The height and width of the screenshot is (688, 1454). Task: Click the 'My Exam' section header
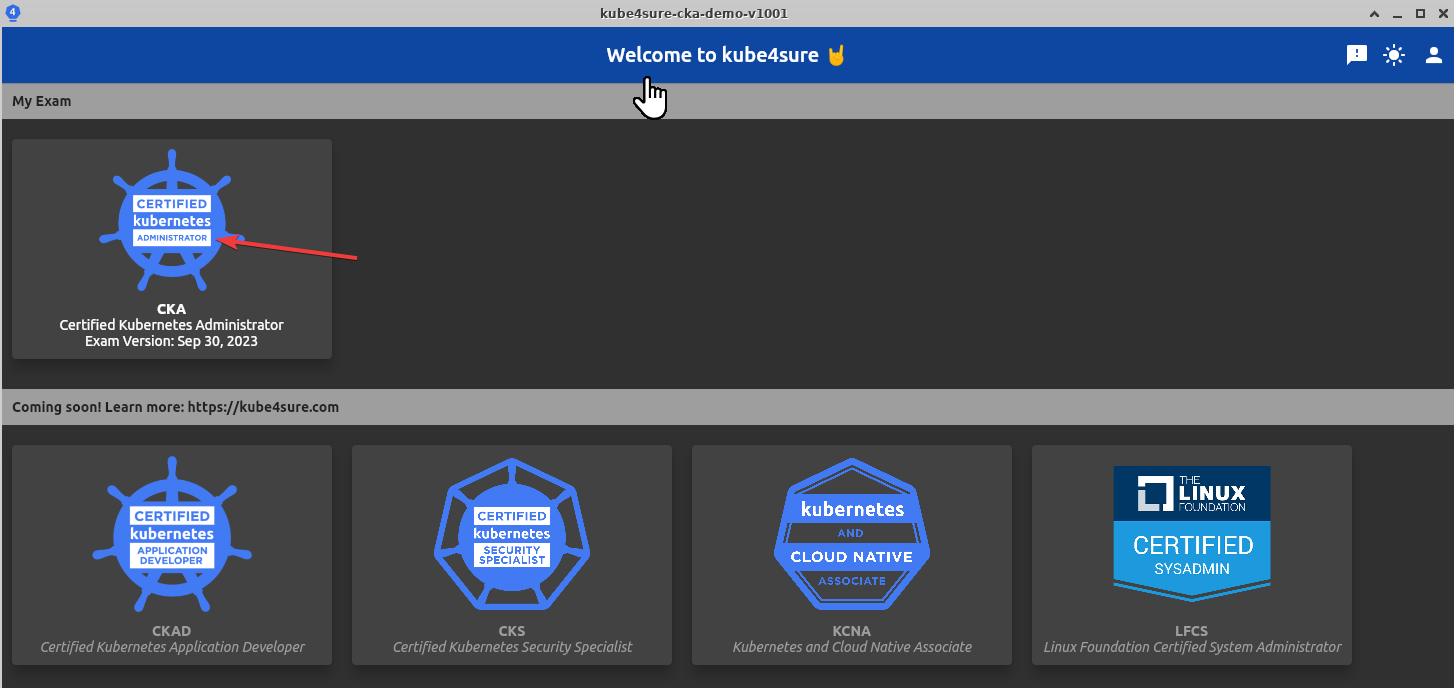point(727,101)
